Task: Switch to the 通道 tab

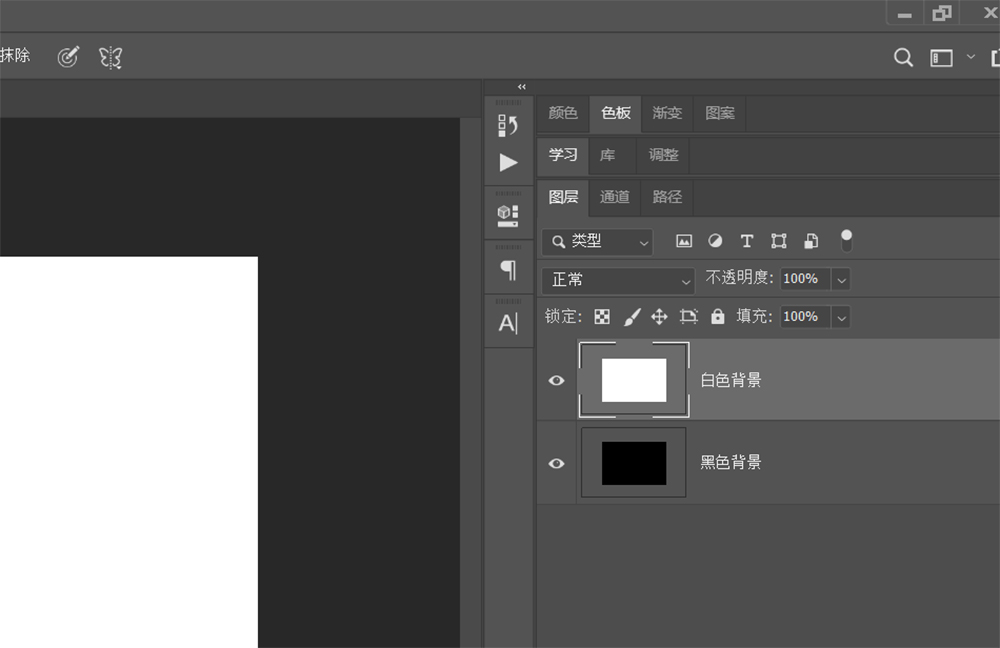Action: tap(614, 197)
